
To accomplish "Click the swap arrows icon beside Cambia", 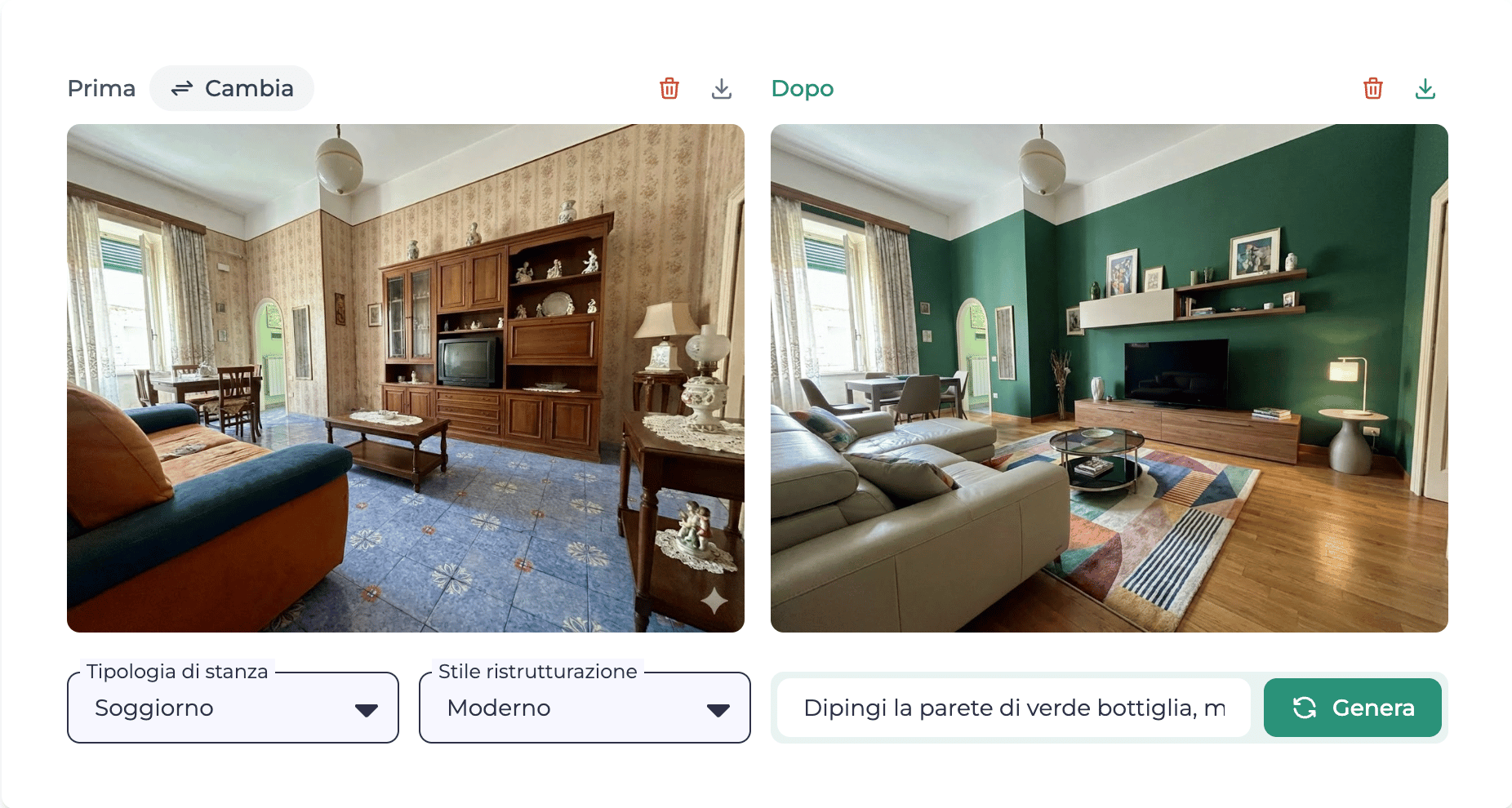I will [x=181, y=88].
